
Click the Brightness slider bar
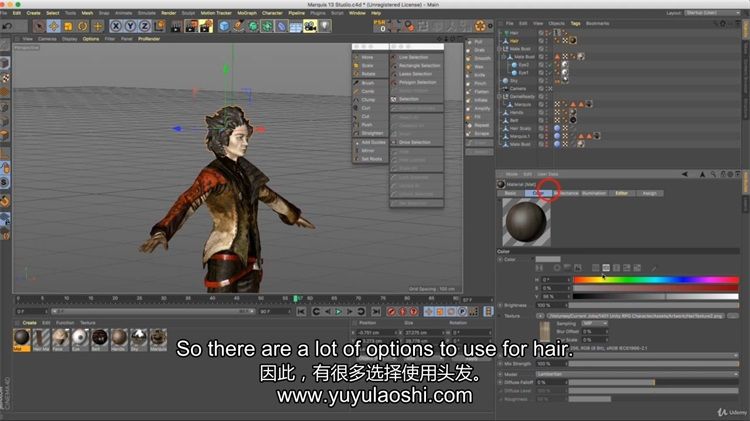tap(653, 305)
